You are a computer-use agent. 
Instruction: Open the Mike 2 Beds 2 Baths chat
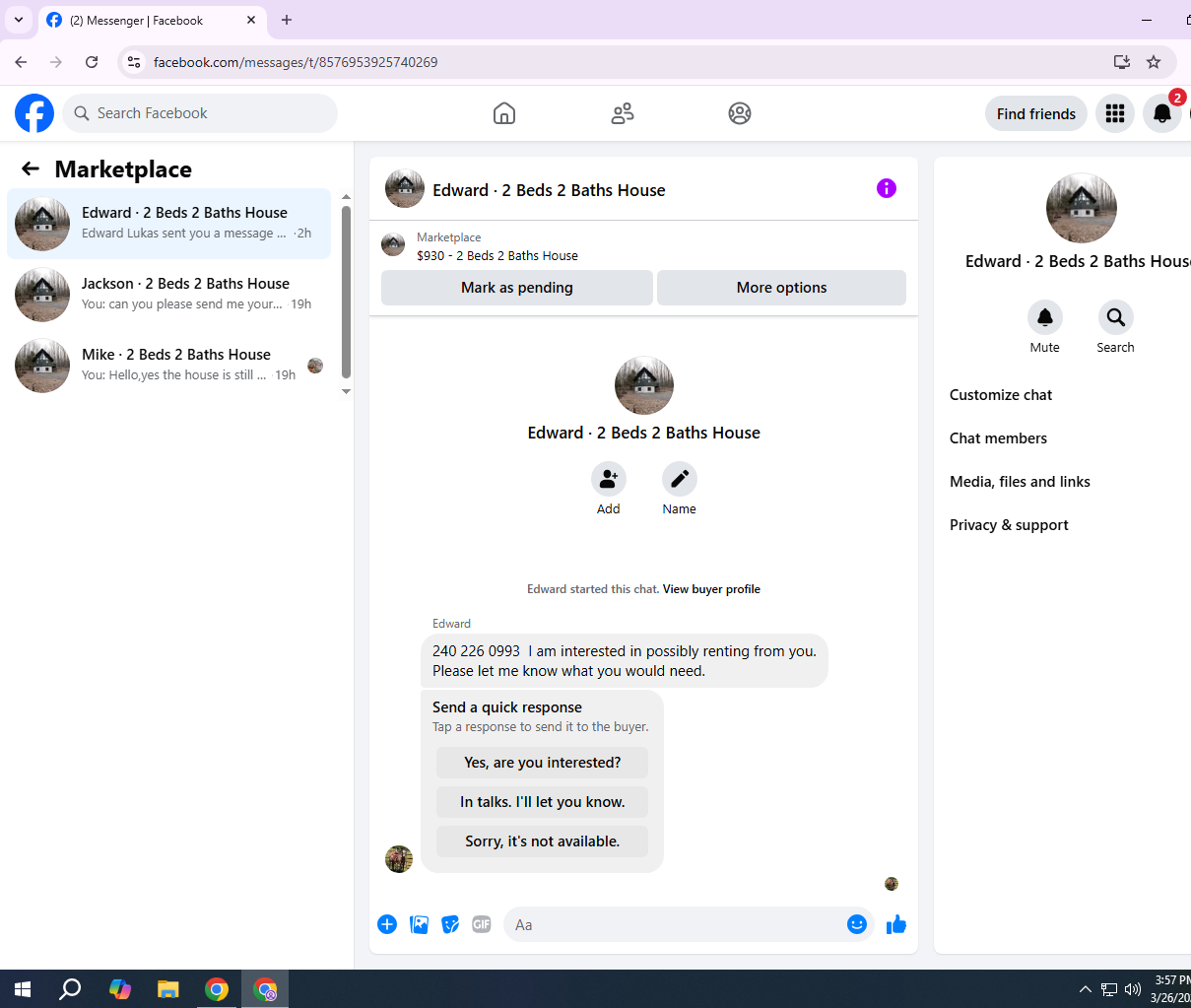169,366
